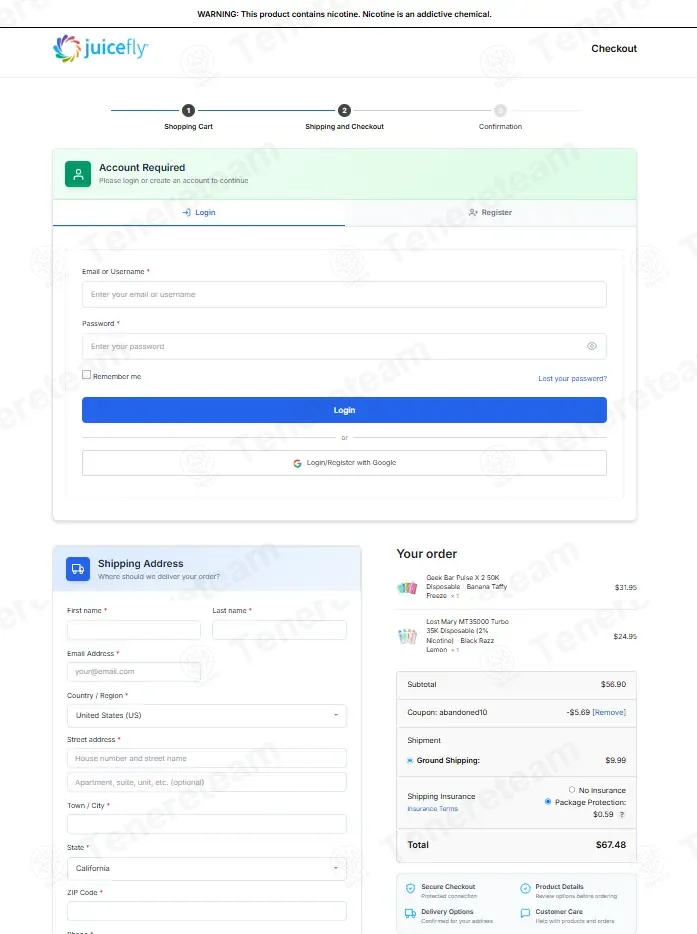The height and width of the screenshot is (934, 697).
Task: Tick the Remember me checkbox
Action: click(86, 375)
